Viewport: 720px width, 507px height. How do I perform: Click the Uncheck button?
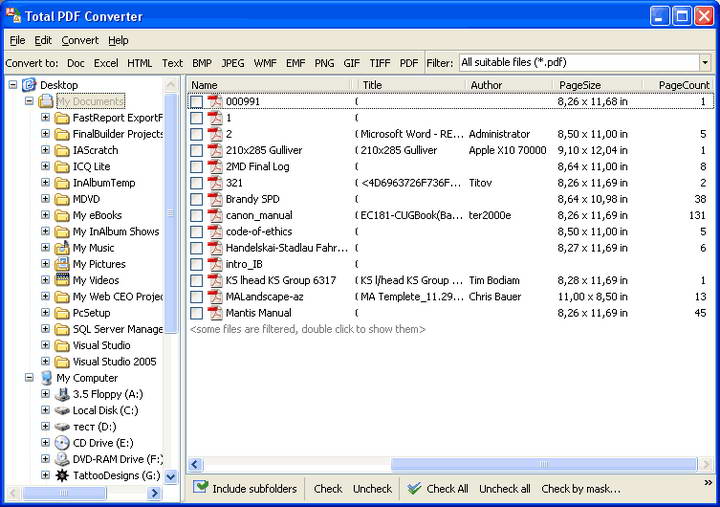click(372, 489)
